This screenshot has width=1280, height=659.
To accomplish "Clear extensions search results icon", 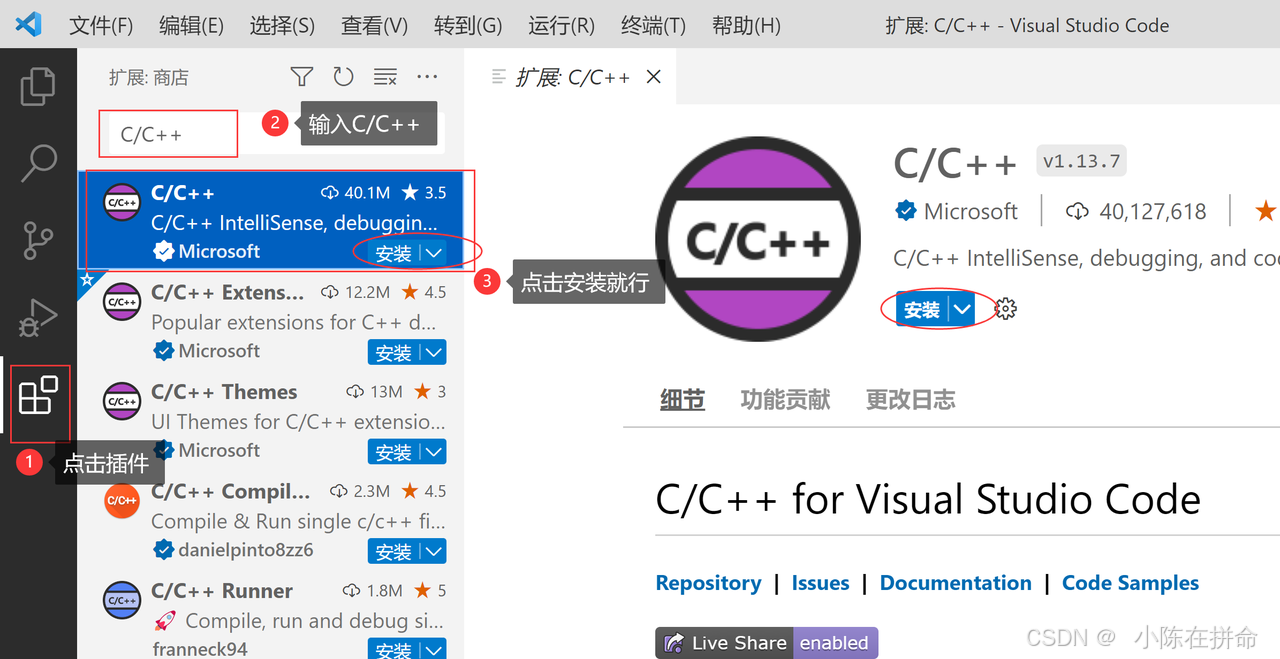I will tap(385, 77).
